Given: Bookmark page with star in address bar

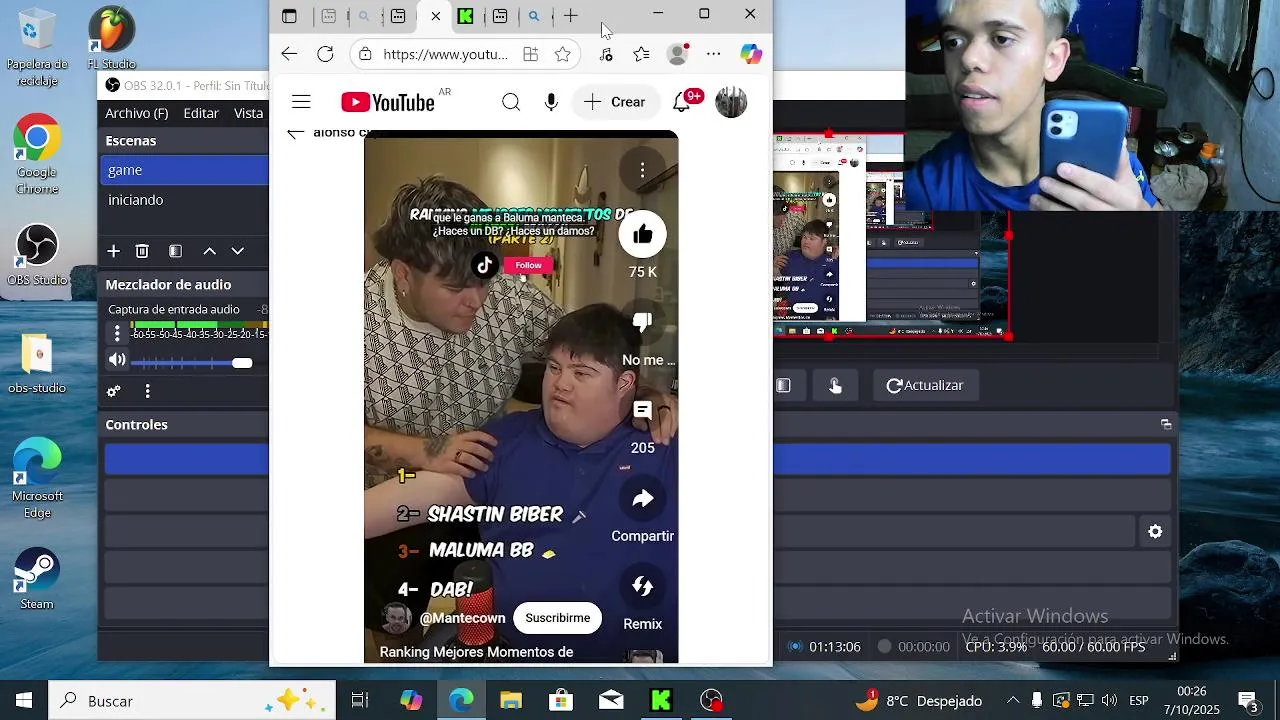Looking at the screenshot, I should pyautogui.click(x=563, y=54).
